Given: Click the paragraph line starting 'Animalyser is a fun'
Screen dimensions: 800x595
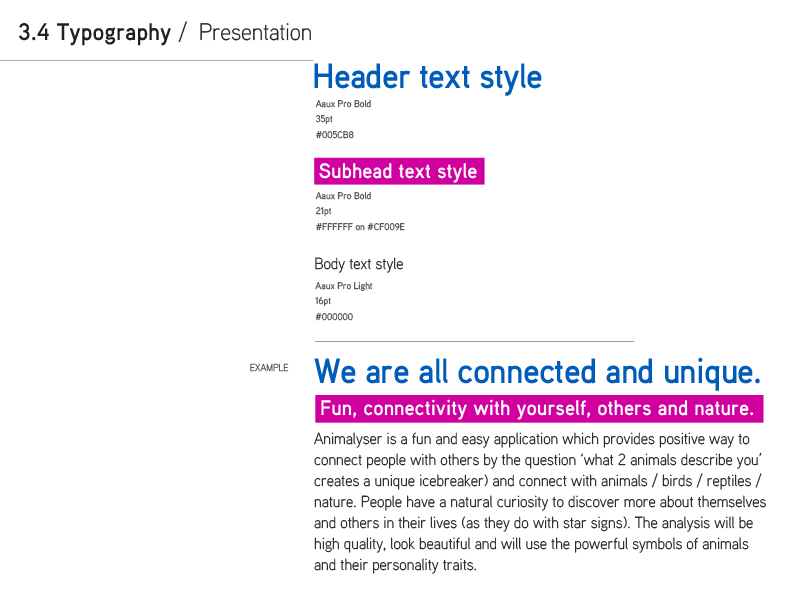Looking at the screenshot, I should 532,439.
